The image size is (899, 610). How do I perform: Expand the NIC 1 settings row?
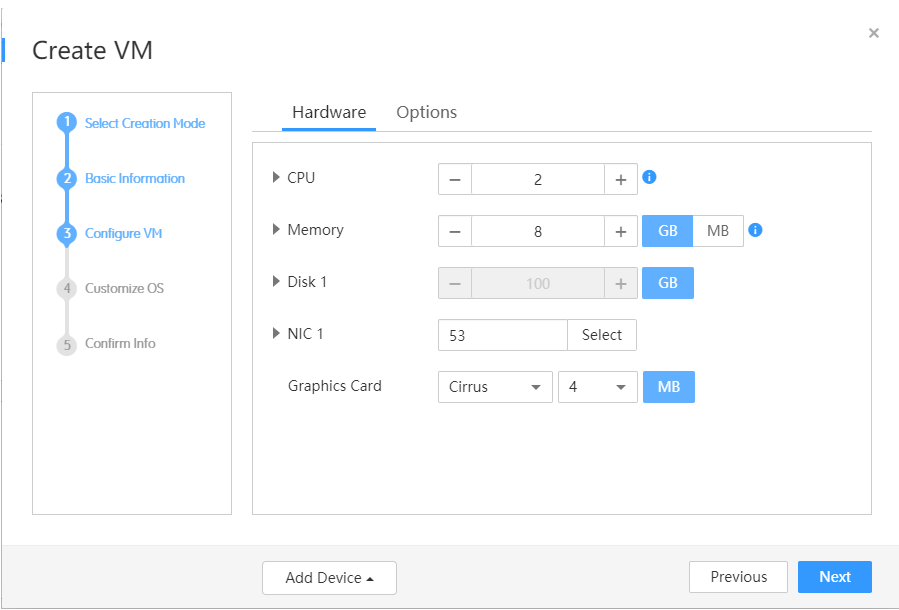[x=277, y=334]
